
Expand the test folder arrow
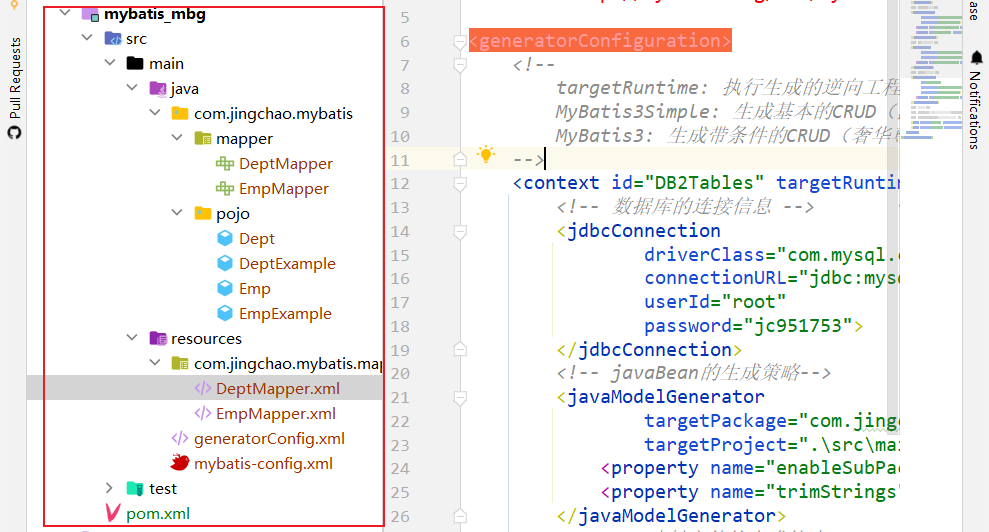pyautogui.click(x=109, y=488)
